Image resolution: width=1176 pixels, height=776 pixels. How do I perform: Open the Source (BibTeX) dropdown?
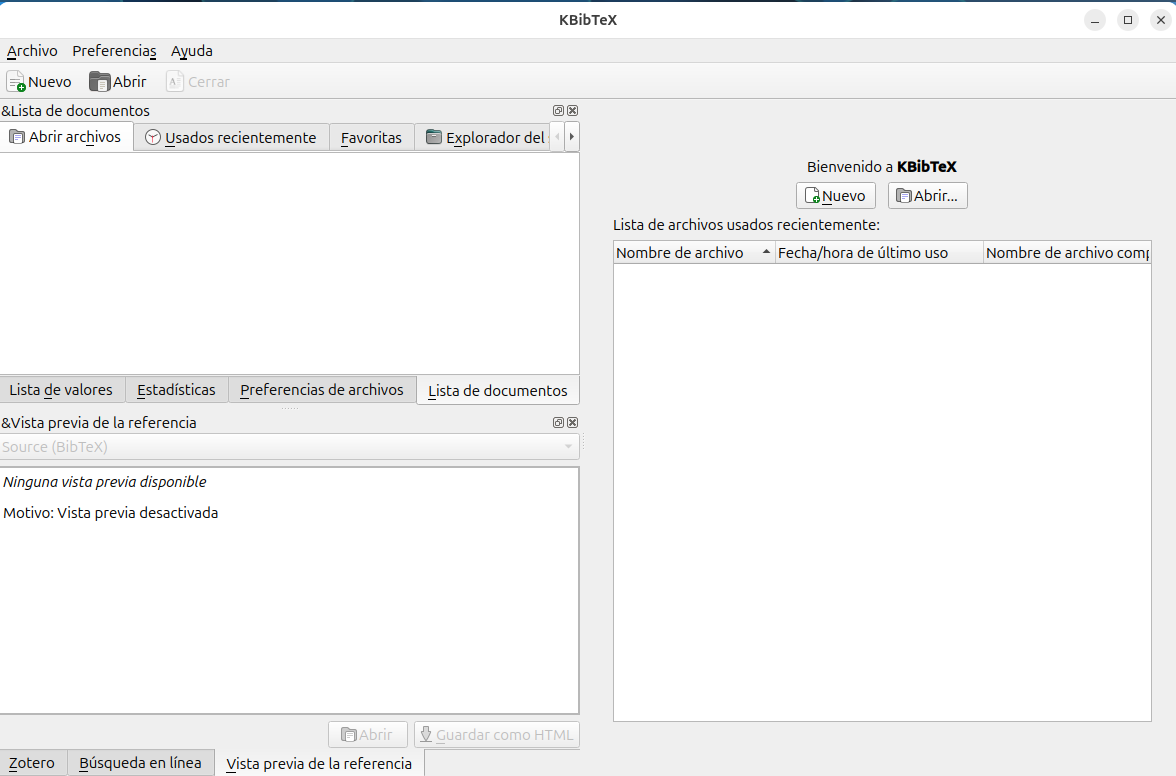(x=290, y=447)
